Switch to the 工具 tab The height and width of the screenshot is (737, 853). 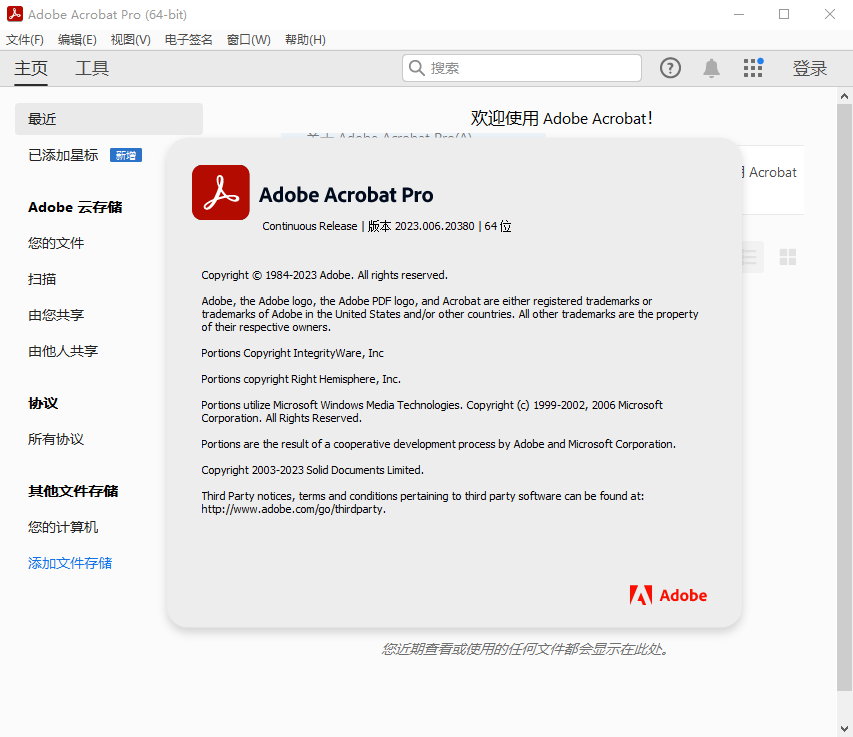tap(92, 69)
